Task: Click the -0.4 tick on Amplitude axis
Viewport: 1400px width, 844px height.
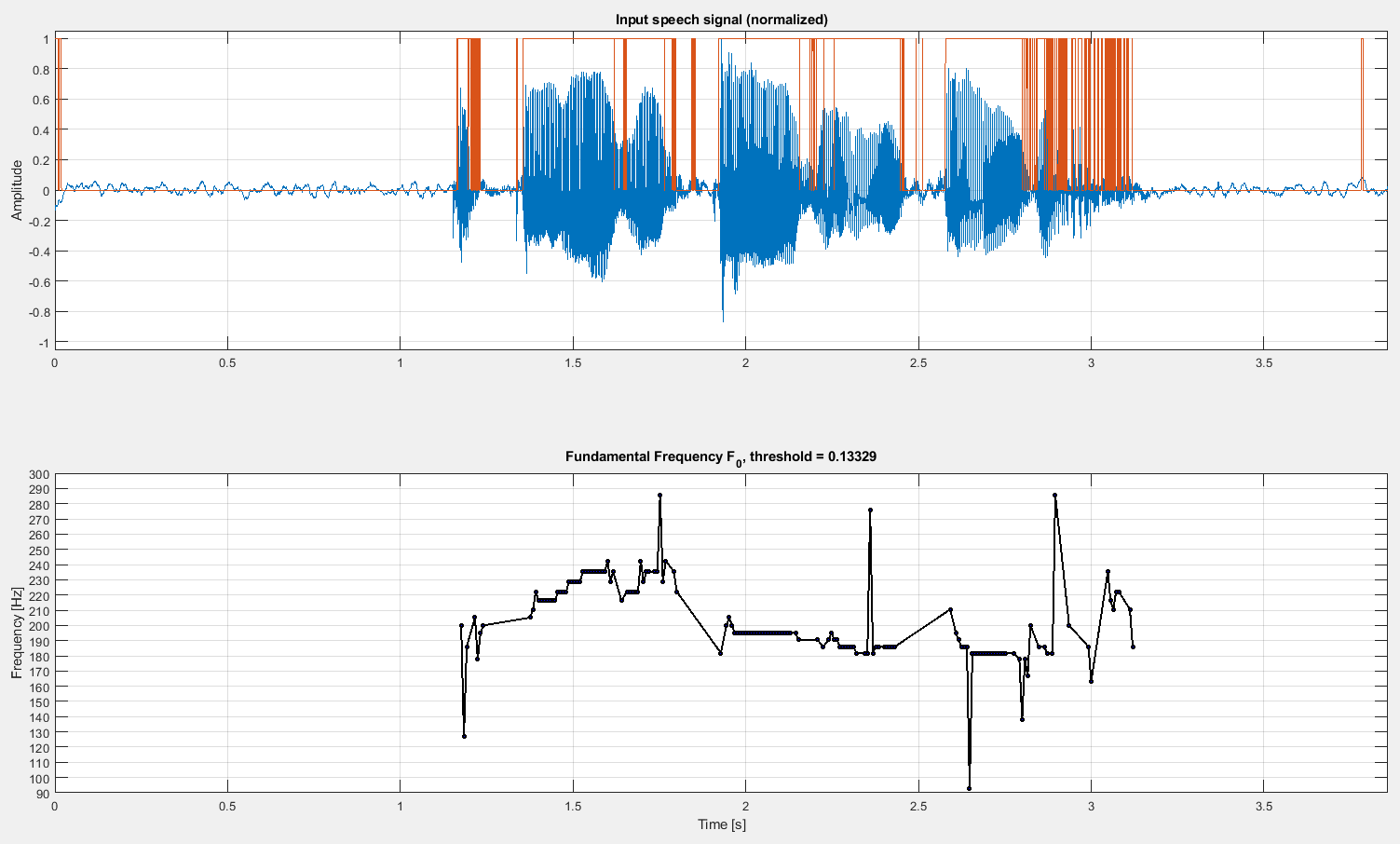Action: pyautogui.click(x=39, y=252)
